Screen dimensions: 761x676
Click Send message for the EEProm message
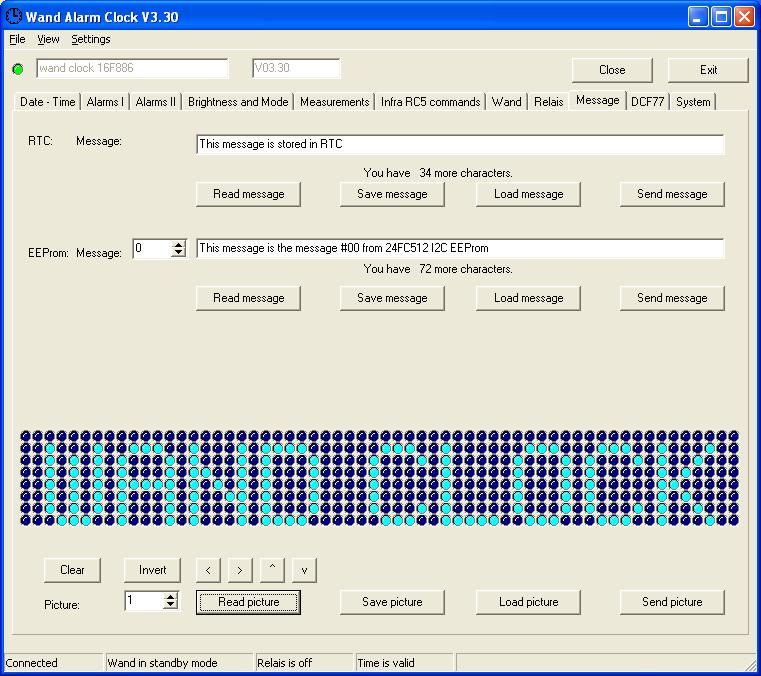coord(672,298)
